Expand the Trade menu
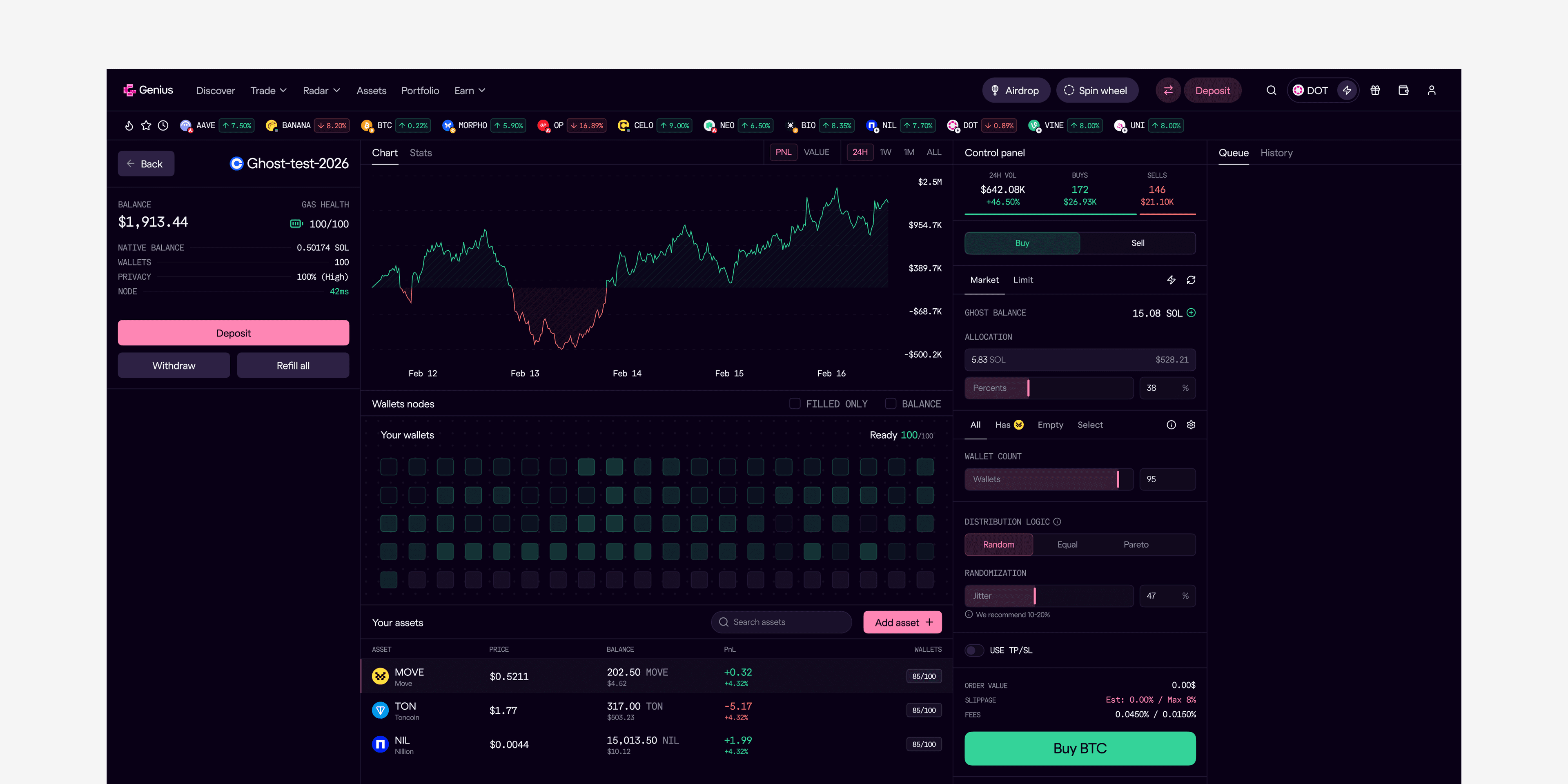 pyautogui.click(x=268, y=90)
